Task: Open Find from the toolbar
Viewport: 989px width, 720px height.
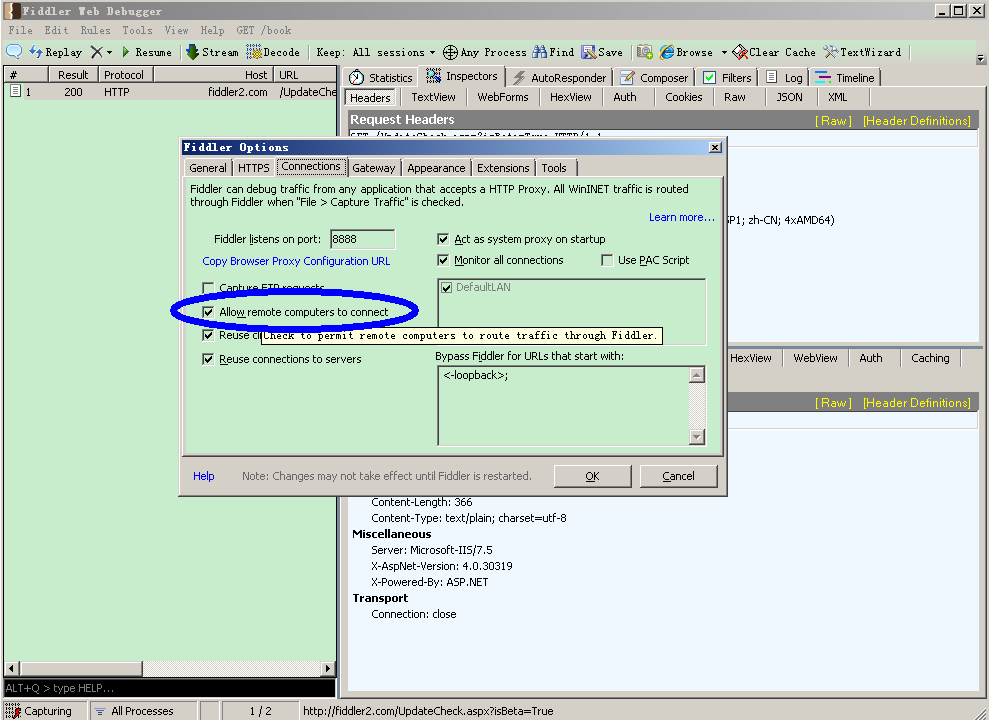Action: click(553, 52)
